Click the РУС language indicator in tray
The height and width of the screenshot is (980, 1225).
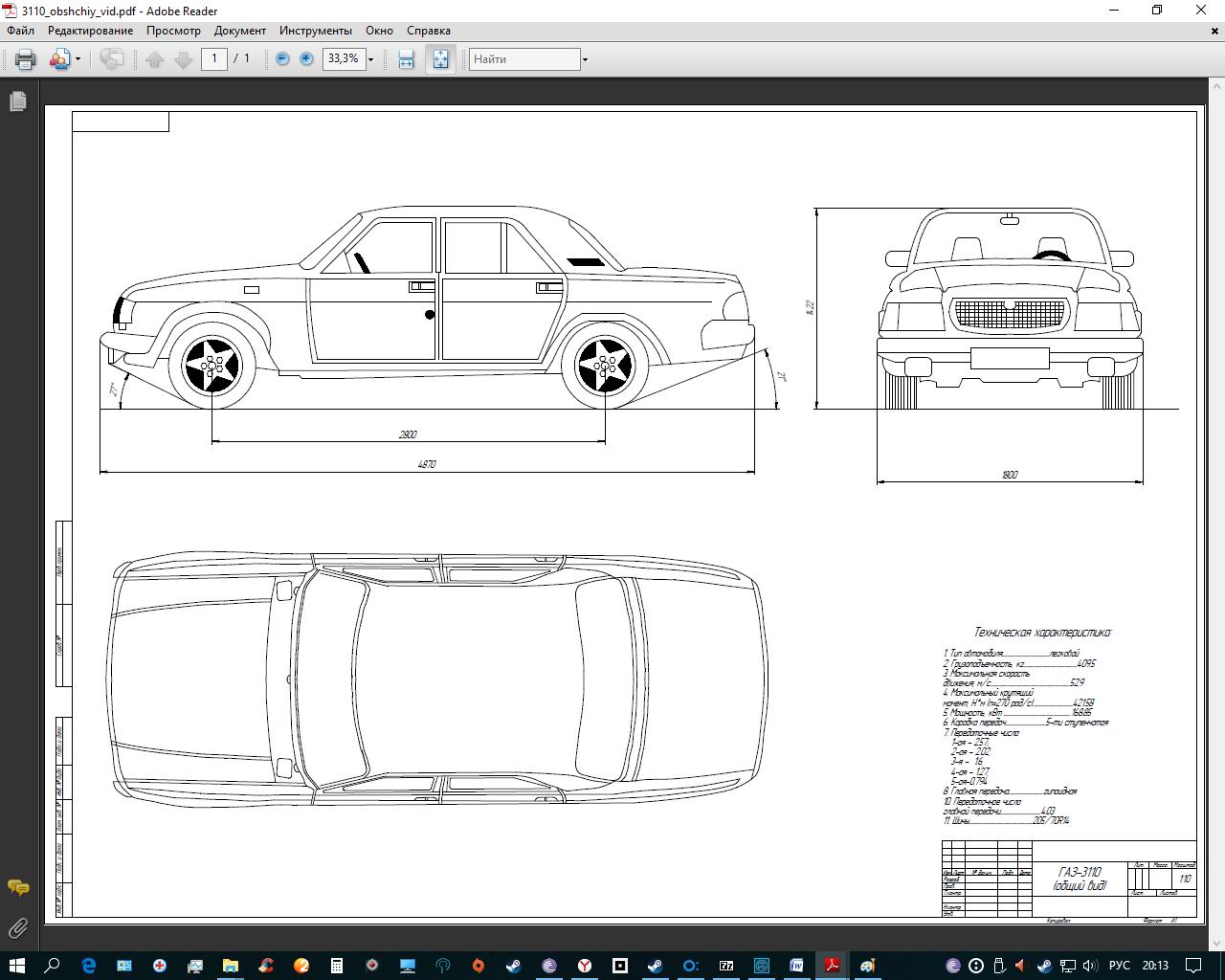[x=1118, y=966]
